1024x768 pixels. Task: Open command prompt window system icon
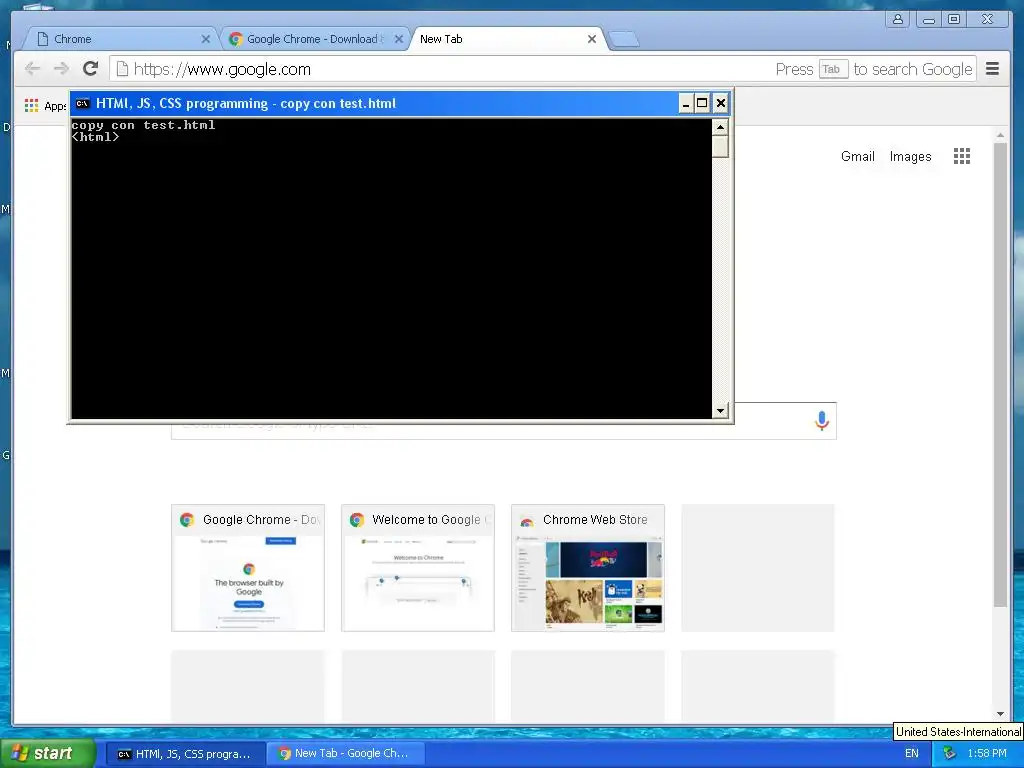(82, 103)
